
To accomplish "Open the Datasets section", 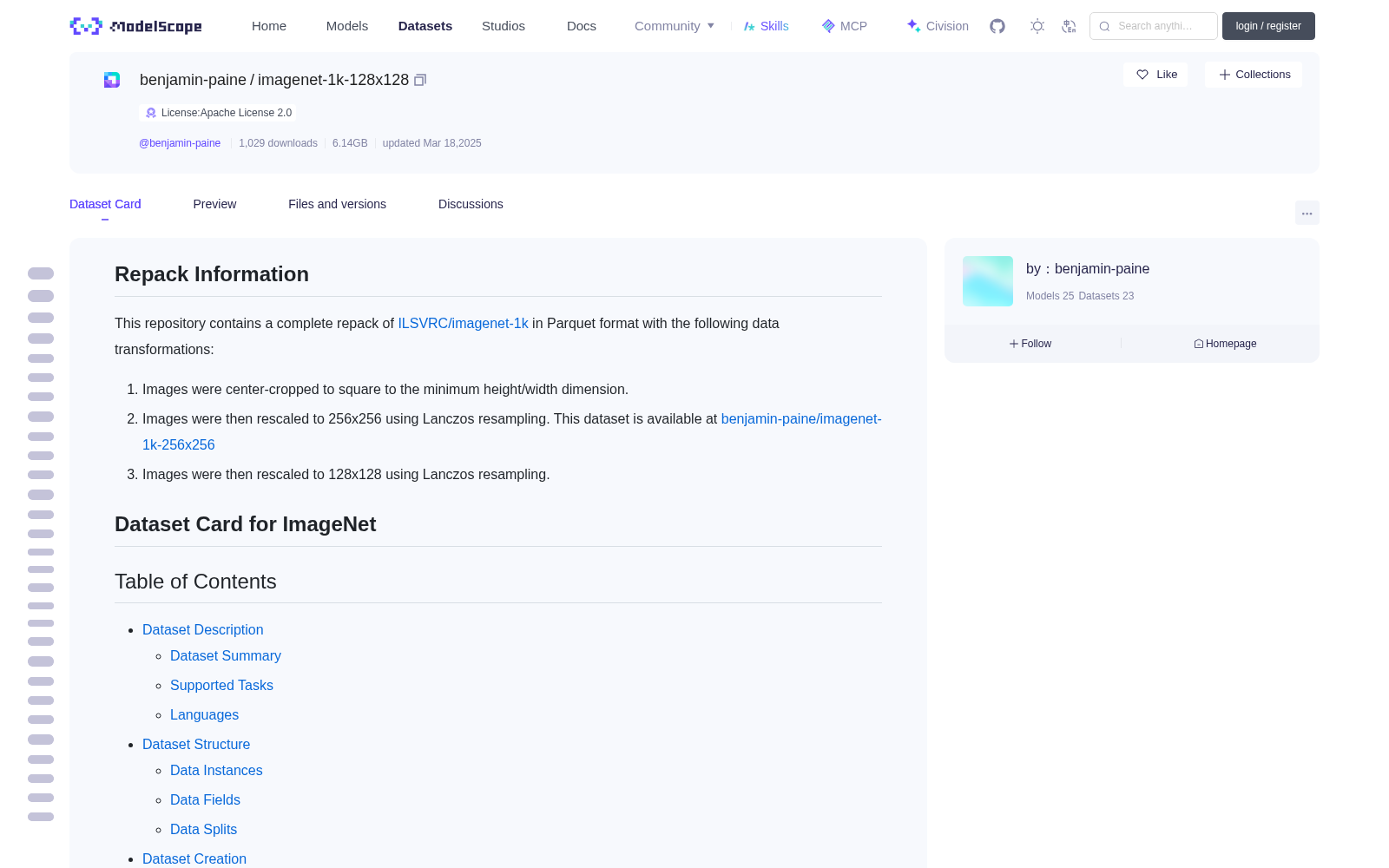I will click(x=425, y=26).
